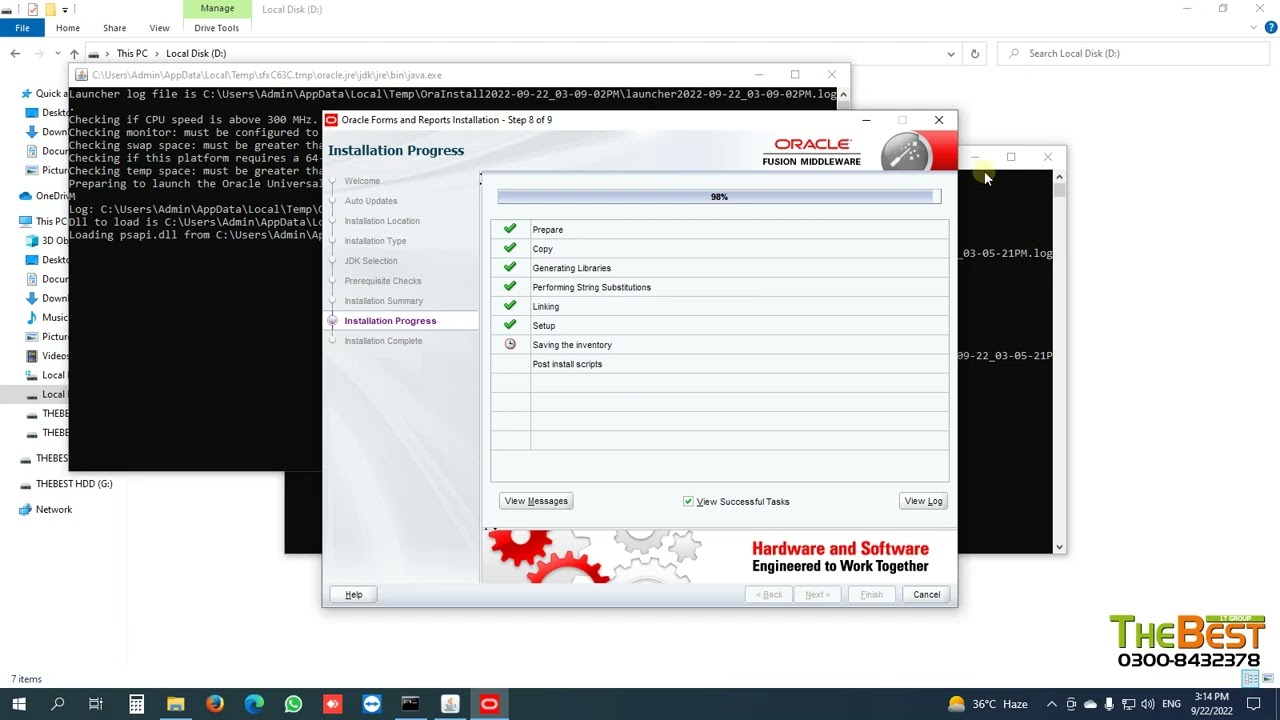Click the Properties icon in quick access toolbar
1280x720 pixels.
click(x=33, y=9)
